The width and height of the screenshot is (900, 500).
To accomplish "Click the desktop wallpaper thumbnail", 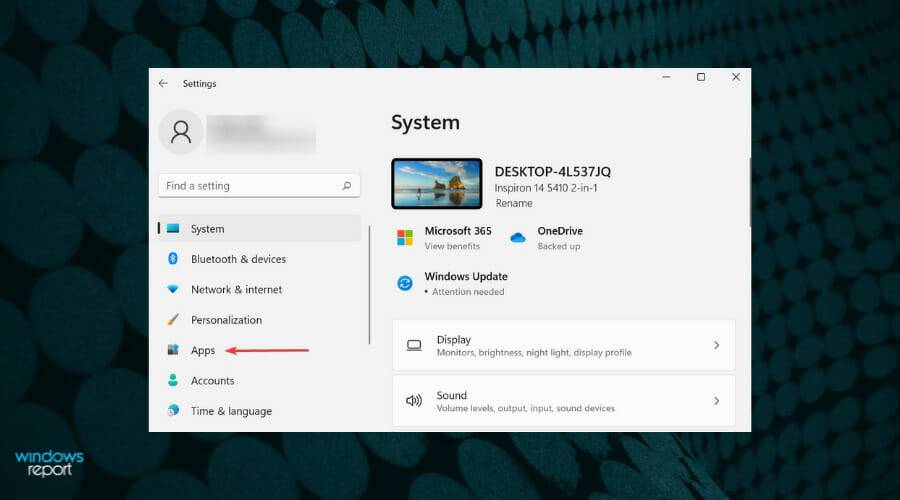I will 437,184.
